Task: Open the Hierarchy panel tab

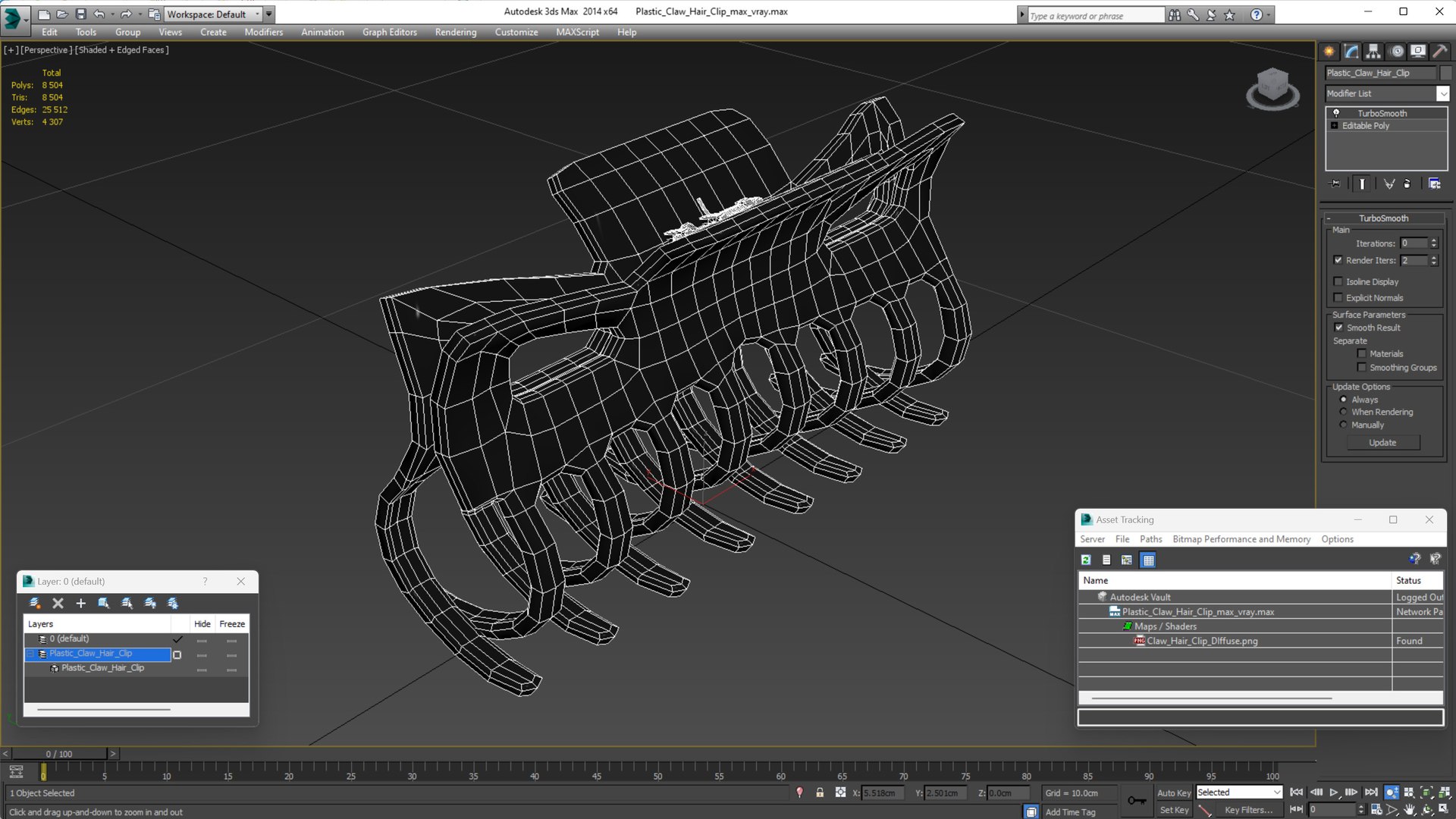Action: click(x=1373, y=52)
